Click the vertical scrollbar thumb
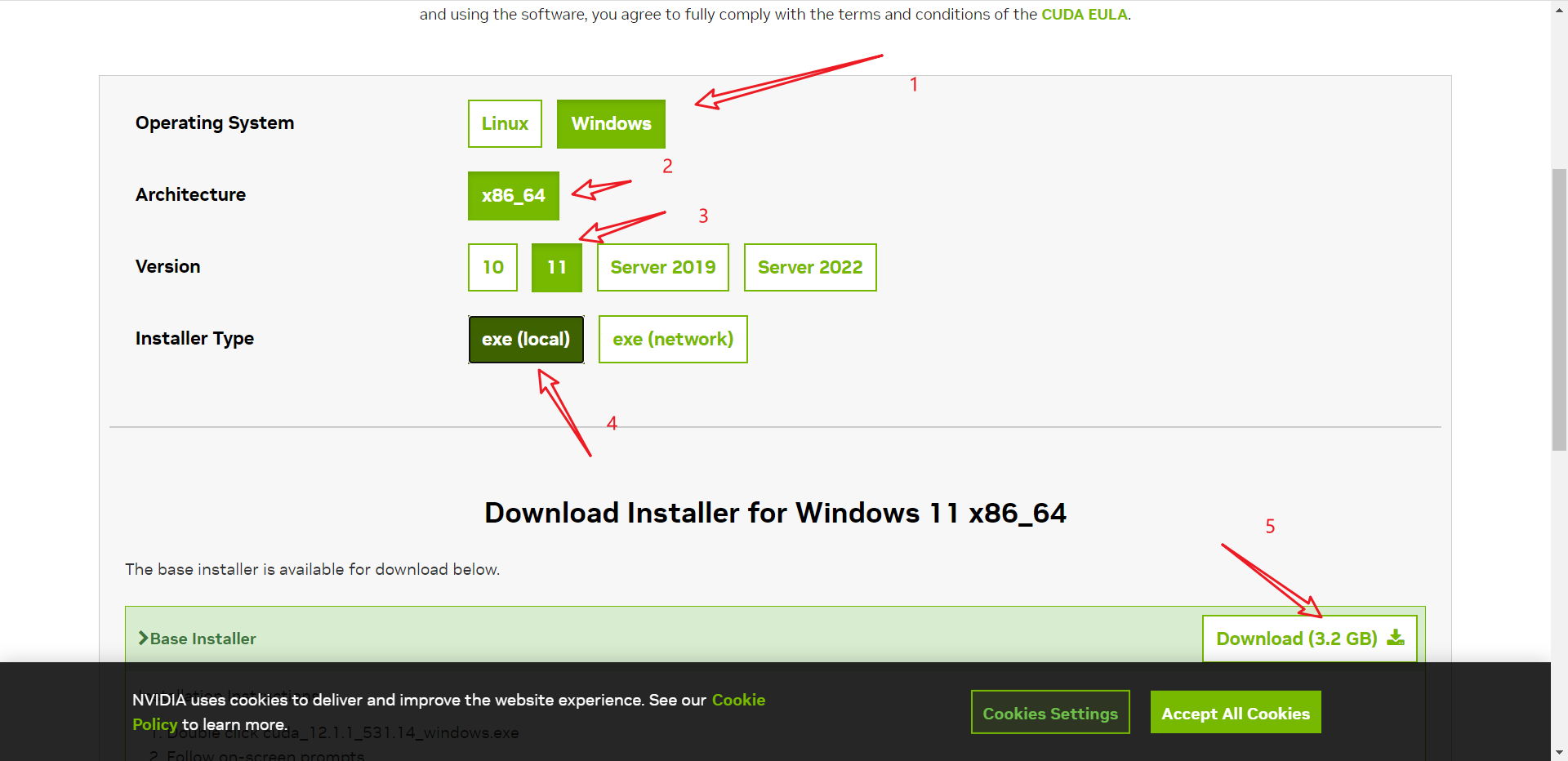 (1559, 309)
